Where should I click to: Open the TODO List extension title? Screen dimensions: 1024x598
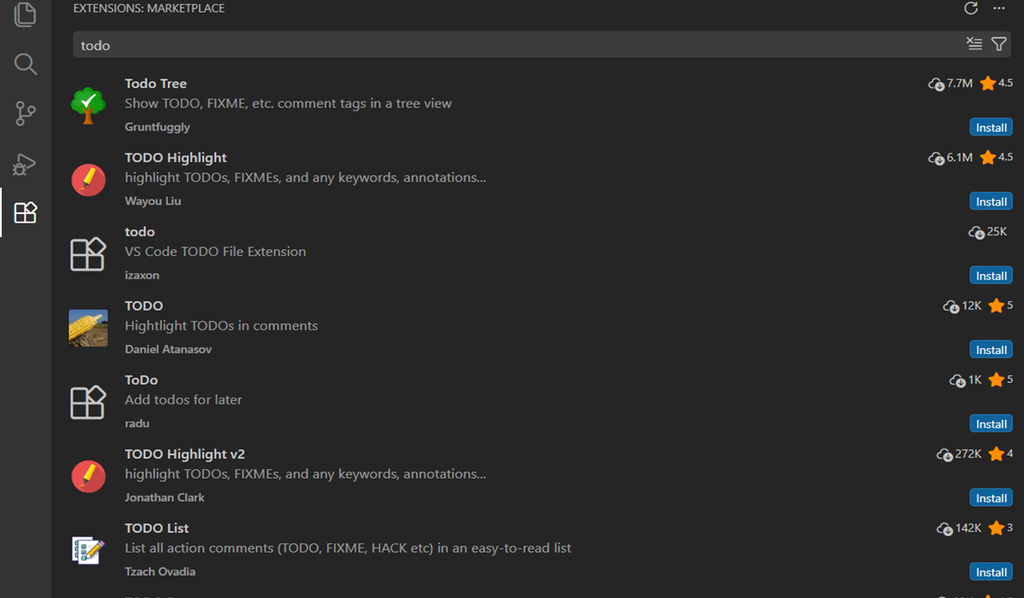click(157, 528)
